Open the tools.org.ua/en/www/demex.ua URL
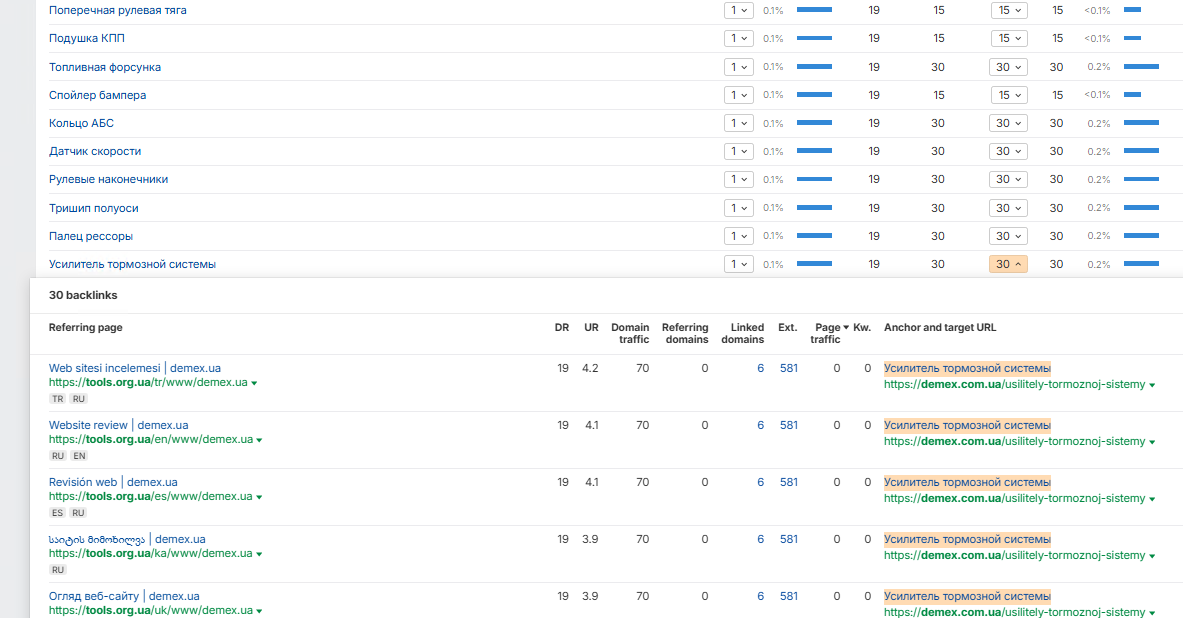Screen dimensions: 1183x618 [150, 439]
